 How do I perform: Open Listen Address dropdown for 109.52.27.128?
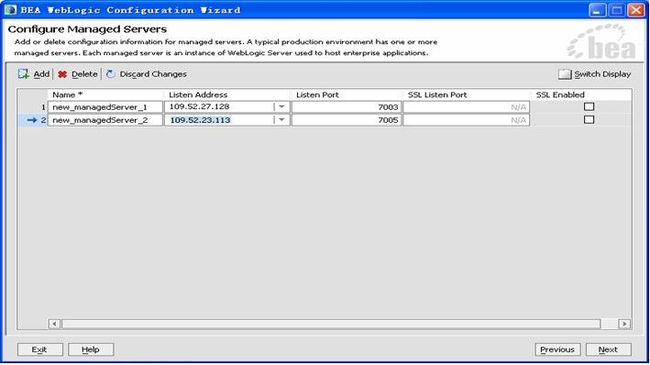tap(281, 107)
